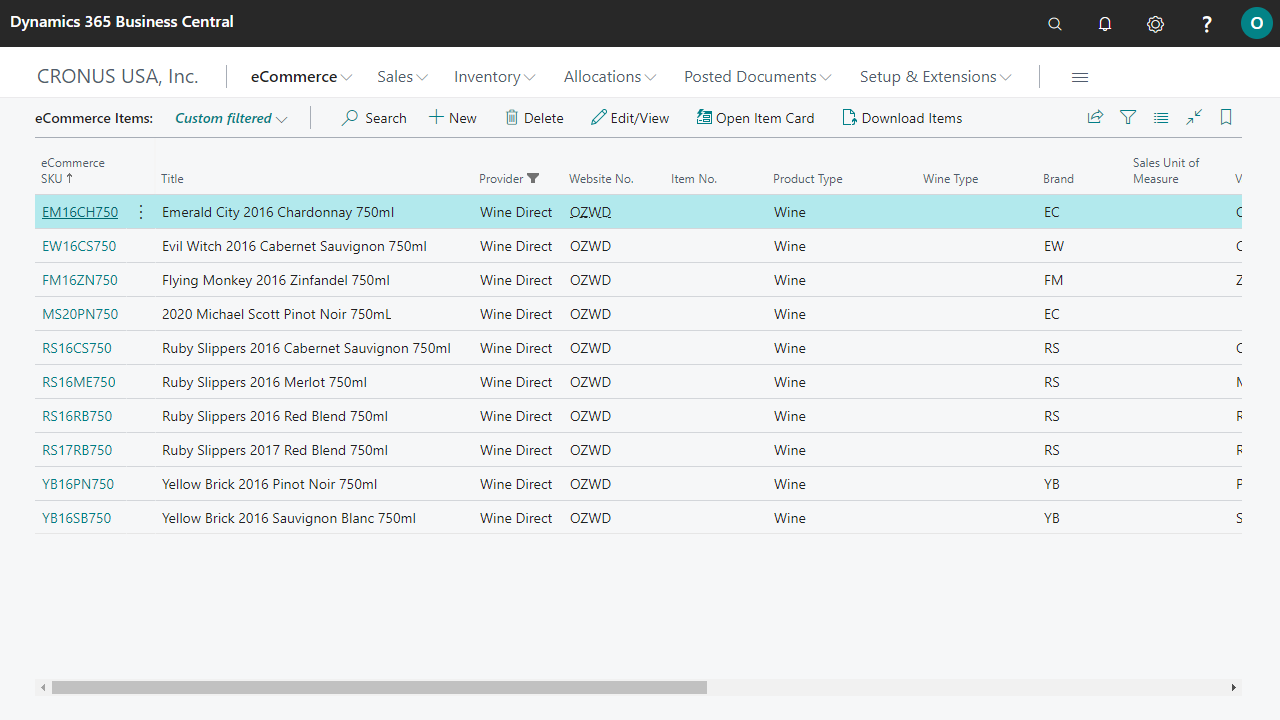Viewport: 1280px width, 720px height.
Task: Click the Wine Type column header
Action: click(x=951, y=179)
